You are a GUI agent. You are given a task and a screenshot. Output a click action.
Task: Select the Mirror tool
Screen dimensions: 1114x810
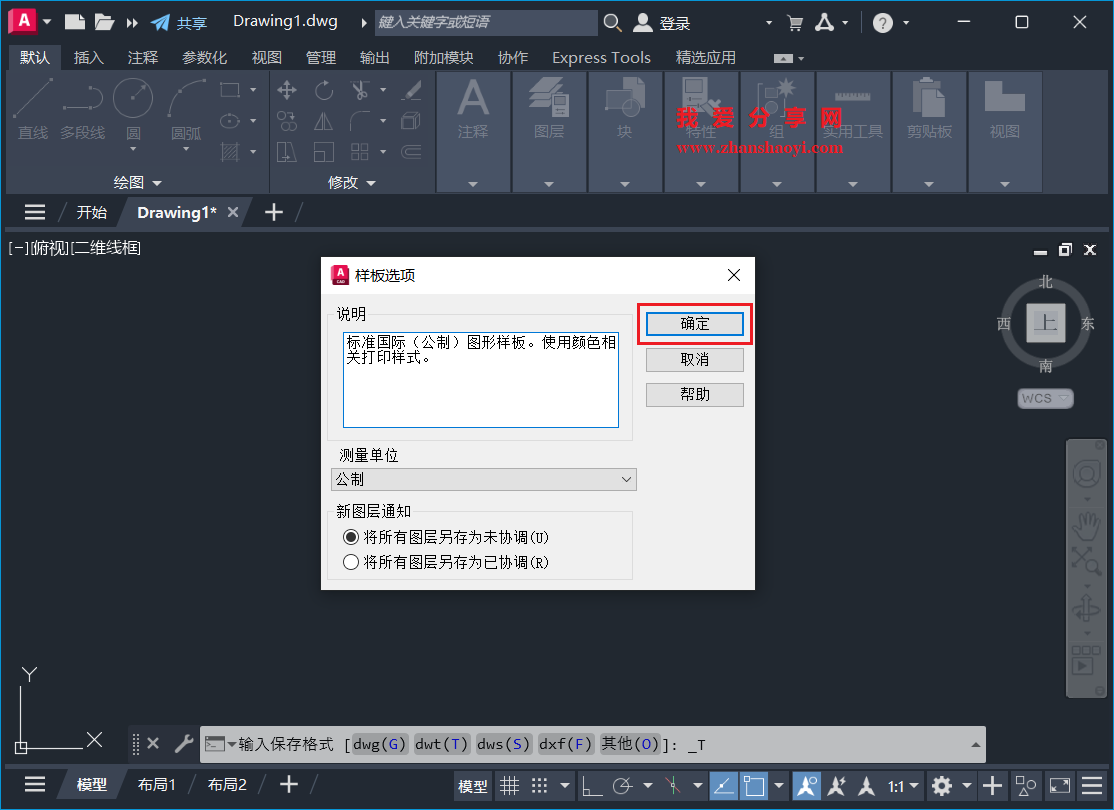[x=324, y=122]
